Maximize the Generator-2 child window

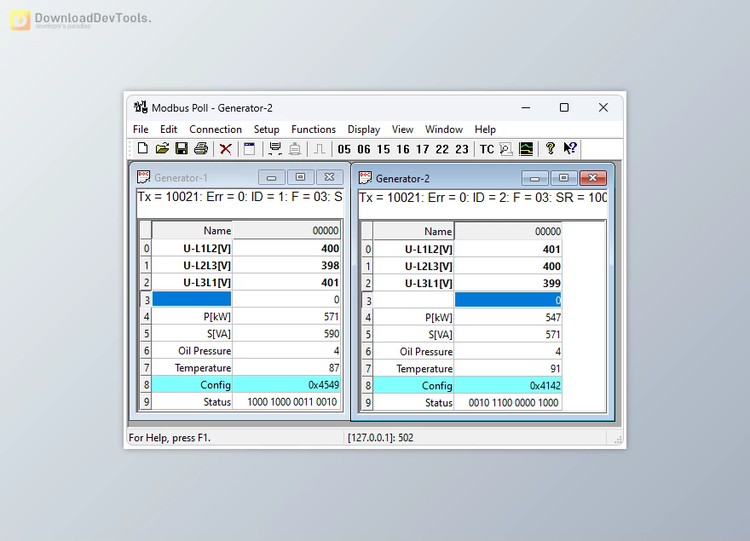[563, 178]
